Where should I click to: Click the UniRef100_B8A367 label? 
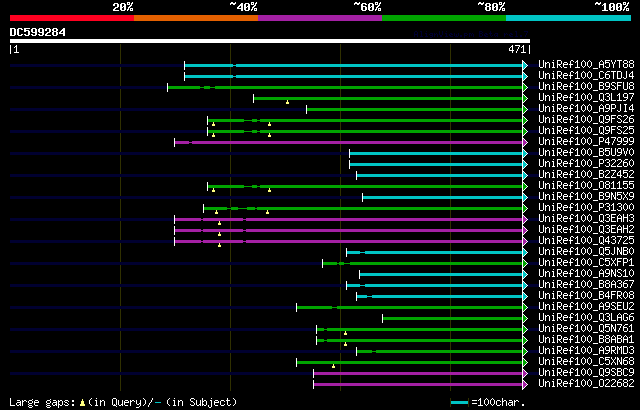click(x=586, y=285)
